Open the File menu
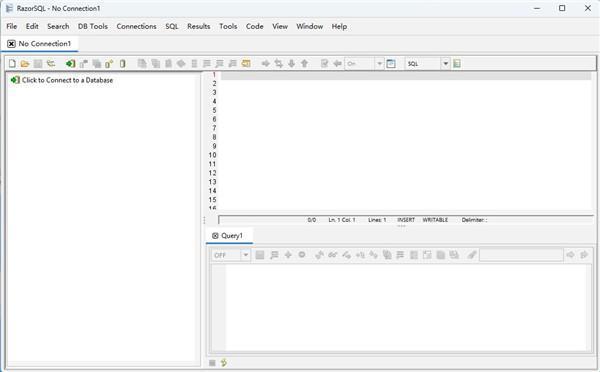600x372 pixels. pos(12,26)
